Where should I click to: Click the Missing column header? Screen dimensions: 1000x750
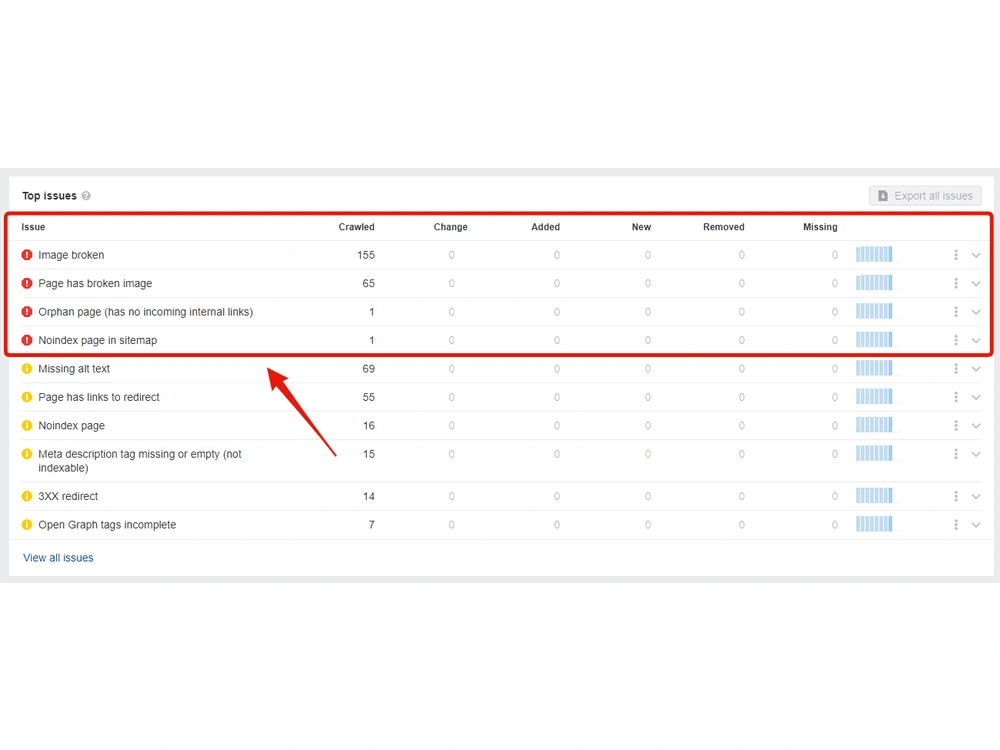[x=820, y=227]
